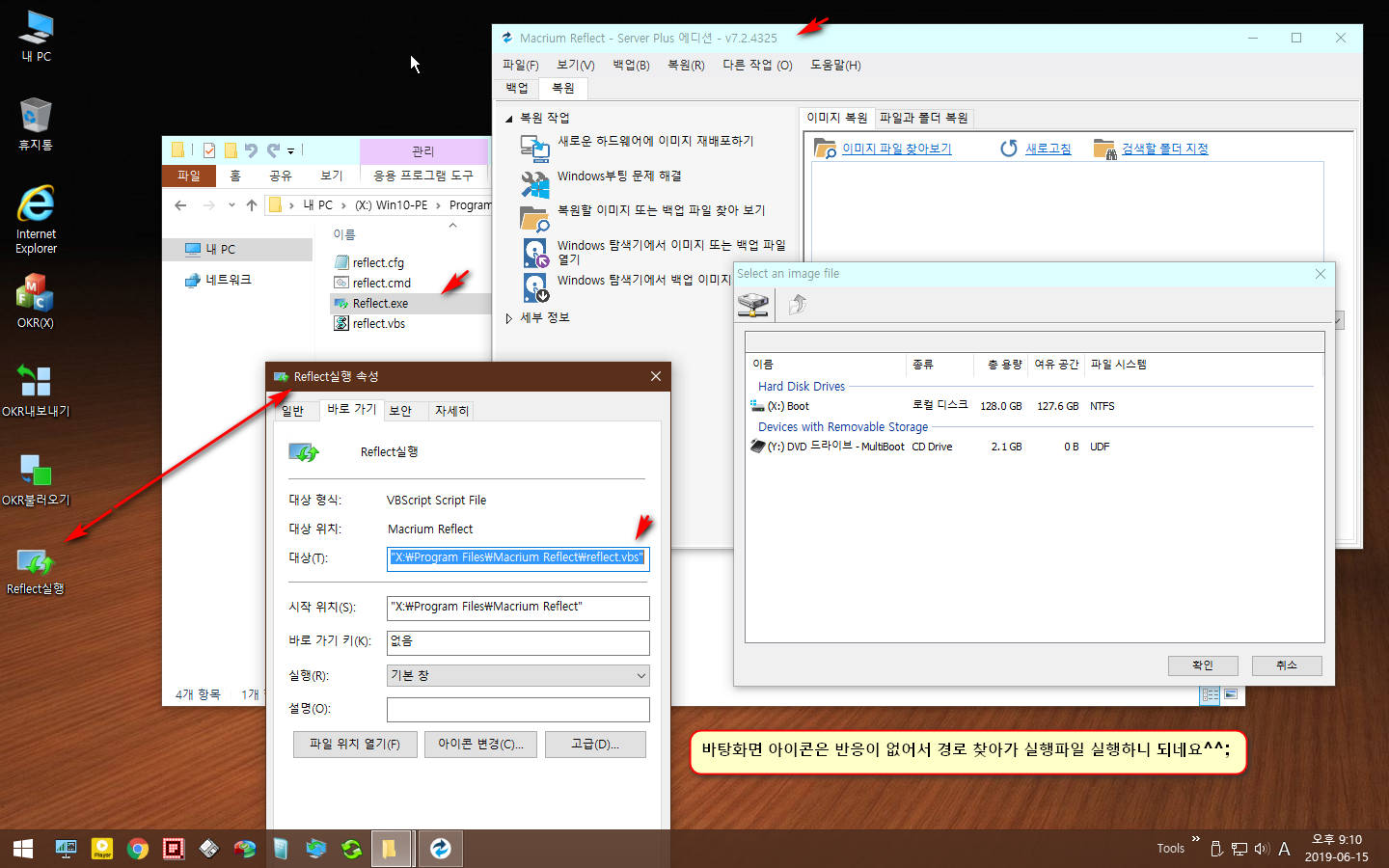
Task: Open Internet Explorer desktop icon
Action: point(35,219)
